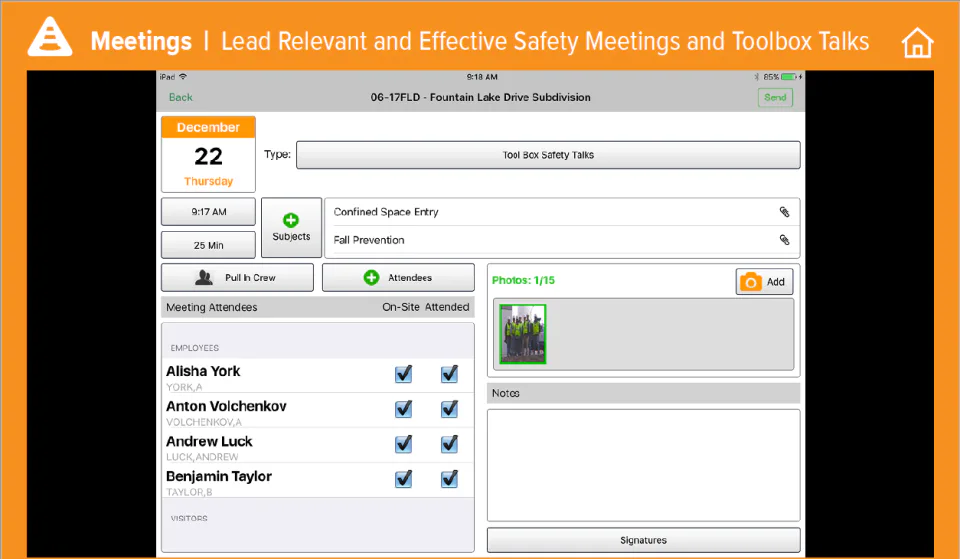Select the Fall Prevention subject
960x559 pixels.
(x=561, y=240)
